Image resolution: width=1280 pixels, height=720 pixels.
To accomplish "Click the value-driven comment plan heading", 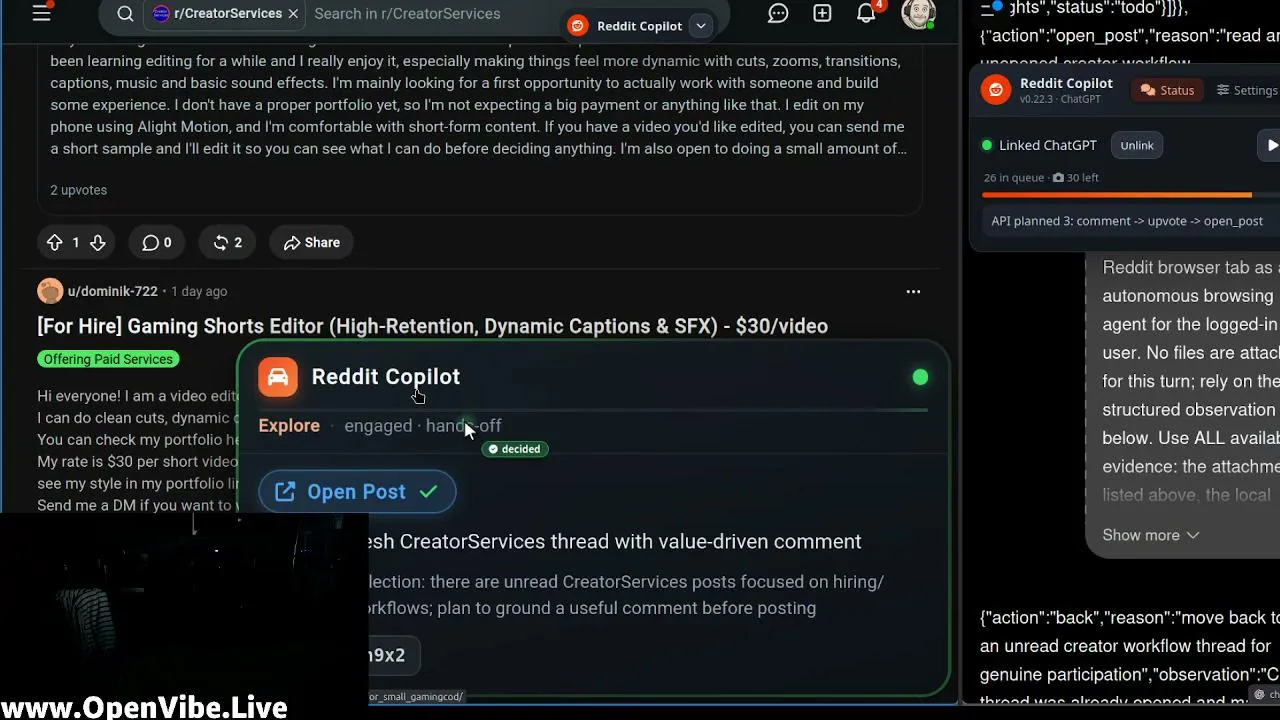I will (615, 541).
